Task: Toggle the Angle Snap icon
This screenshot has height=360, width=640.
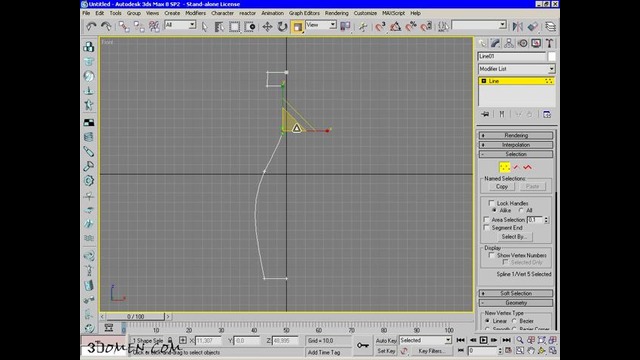Action: click(396, 27)
